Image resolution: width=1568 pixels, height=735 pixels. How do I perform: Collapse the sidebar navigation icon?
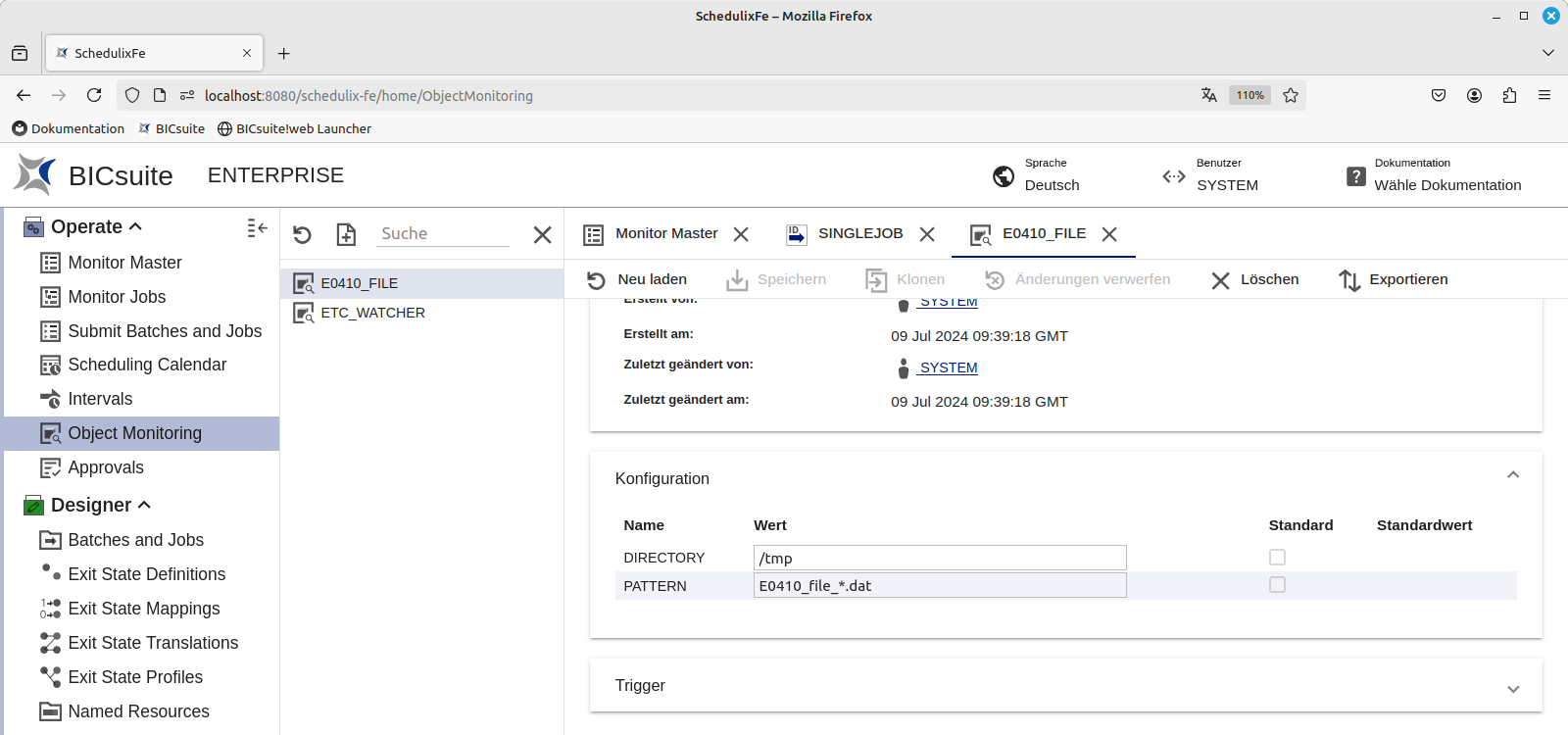[257, 227]
